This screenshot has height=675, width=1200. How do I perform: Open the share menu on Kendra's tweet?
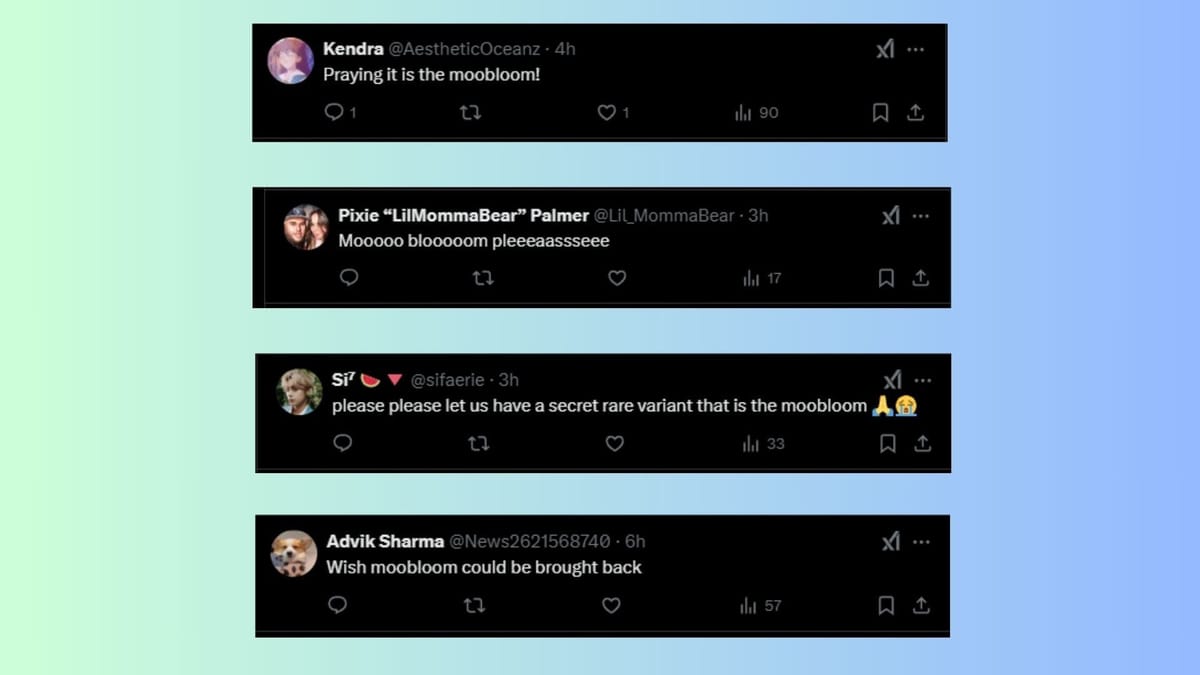pyautogui.click(x=915, y=113)
